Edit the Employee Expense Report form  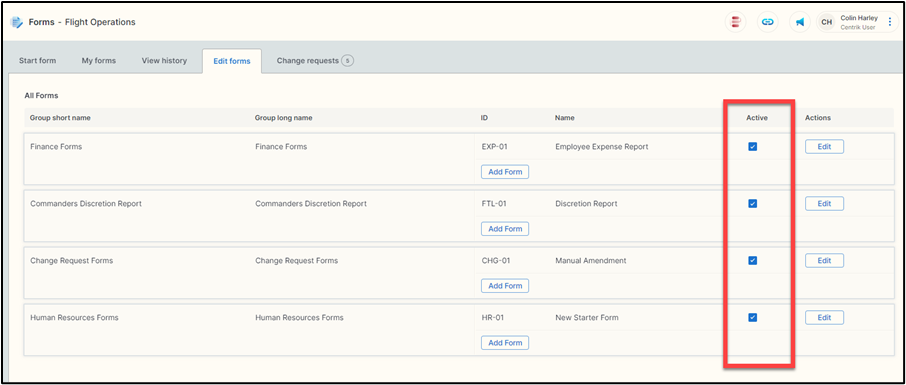[x=825, y=147]
